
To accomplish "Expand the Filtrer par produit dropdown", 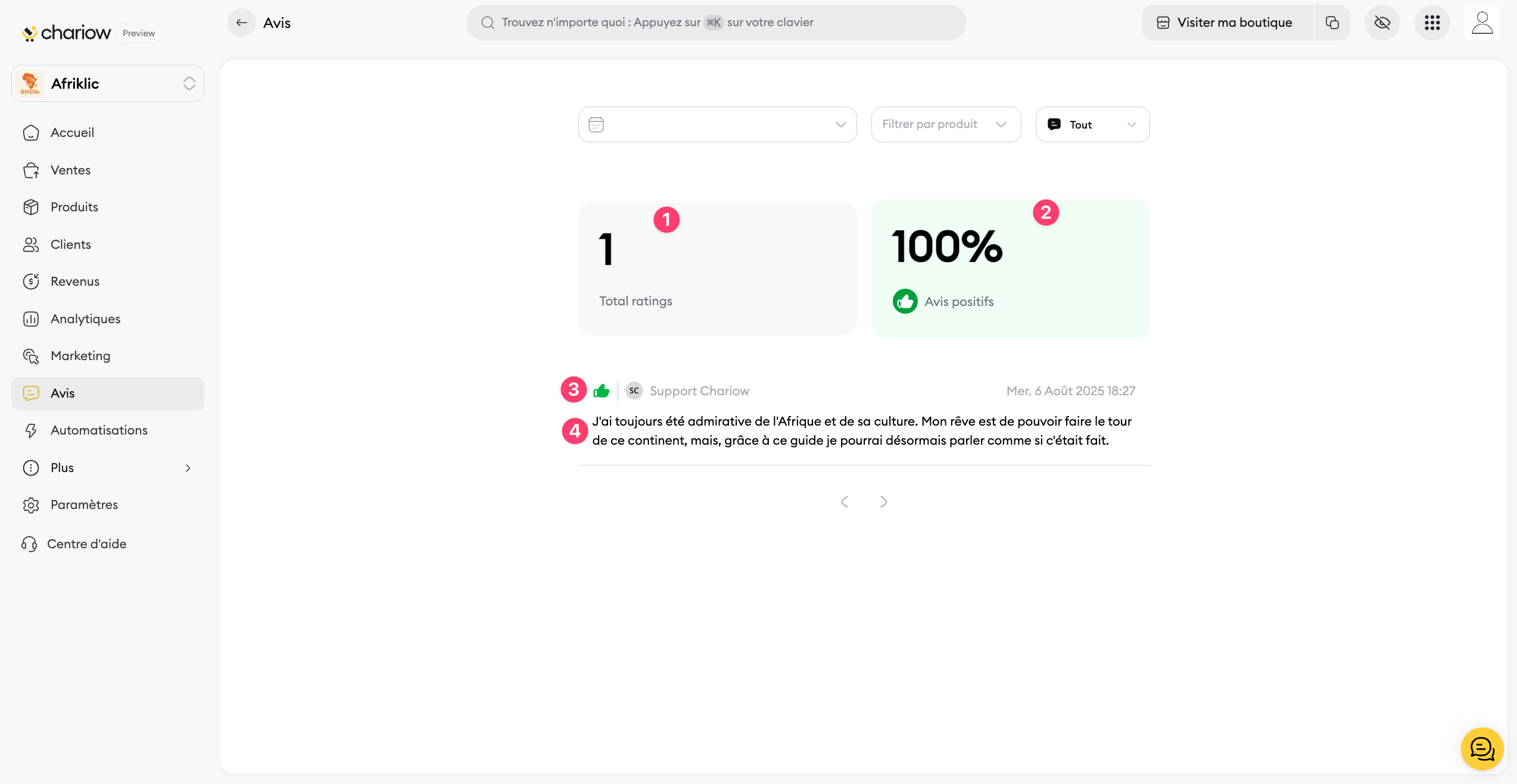I will [x=945, y=124].
